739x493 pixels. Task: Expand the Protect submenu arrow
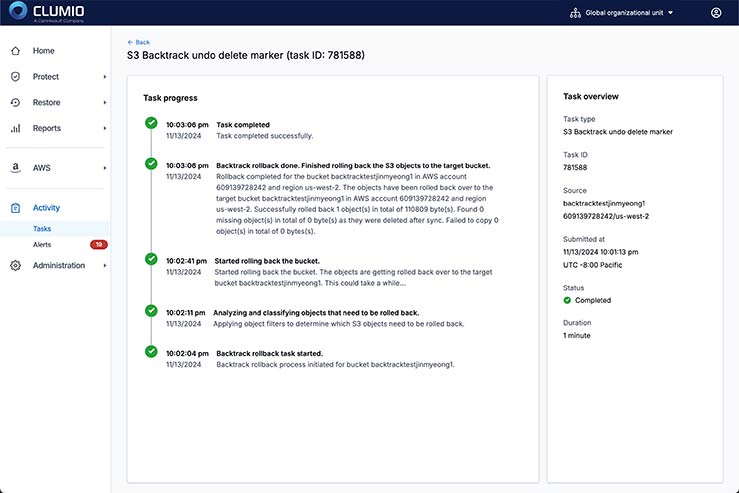(x=104, y=77)
